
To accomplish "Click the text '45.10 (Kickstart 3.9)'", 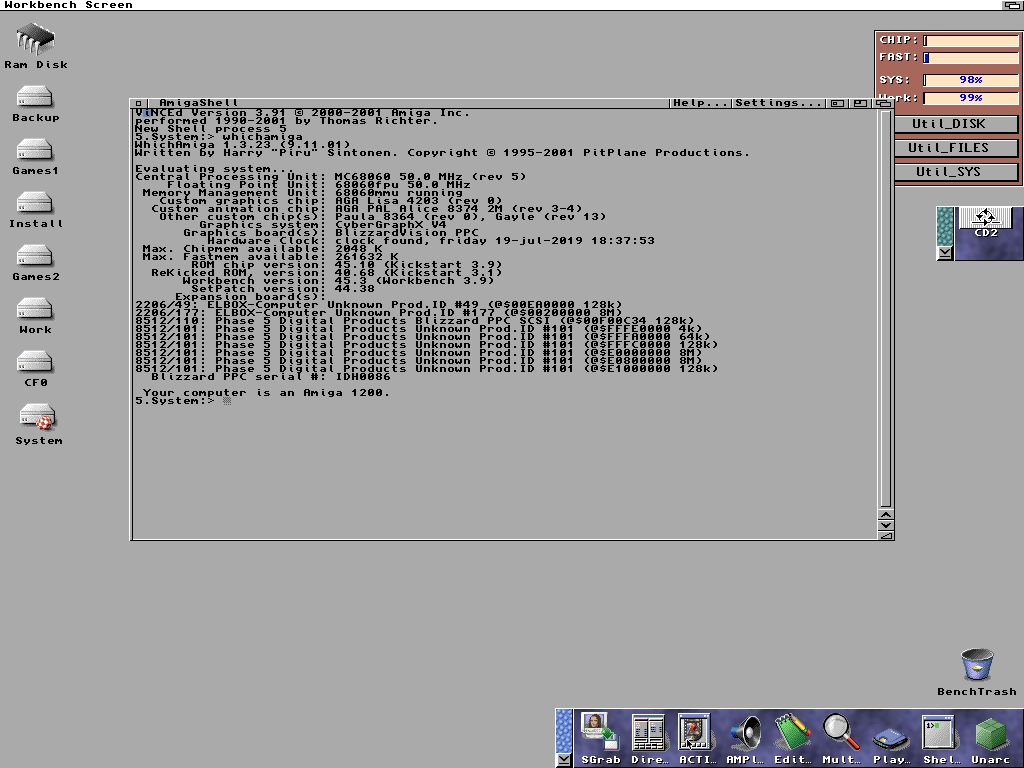I will [x=419, y=264].
